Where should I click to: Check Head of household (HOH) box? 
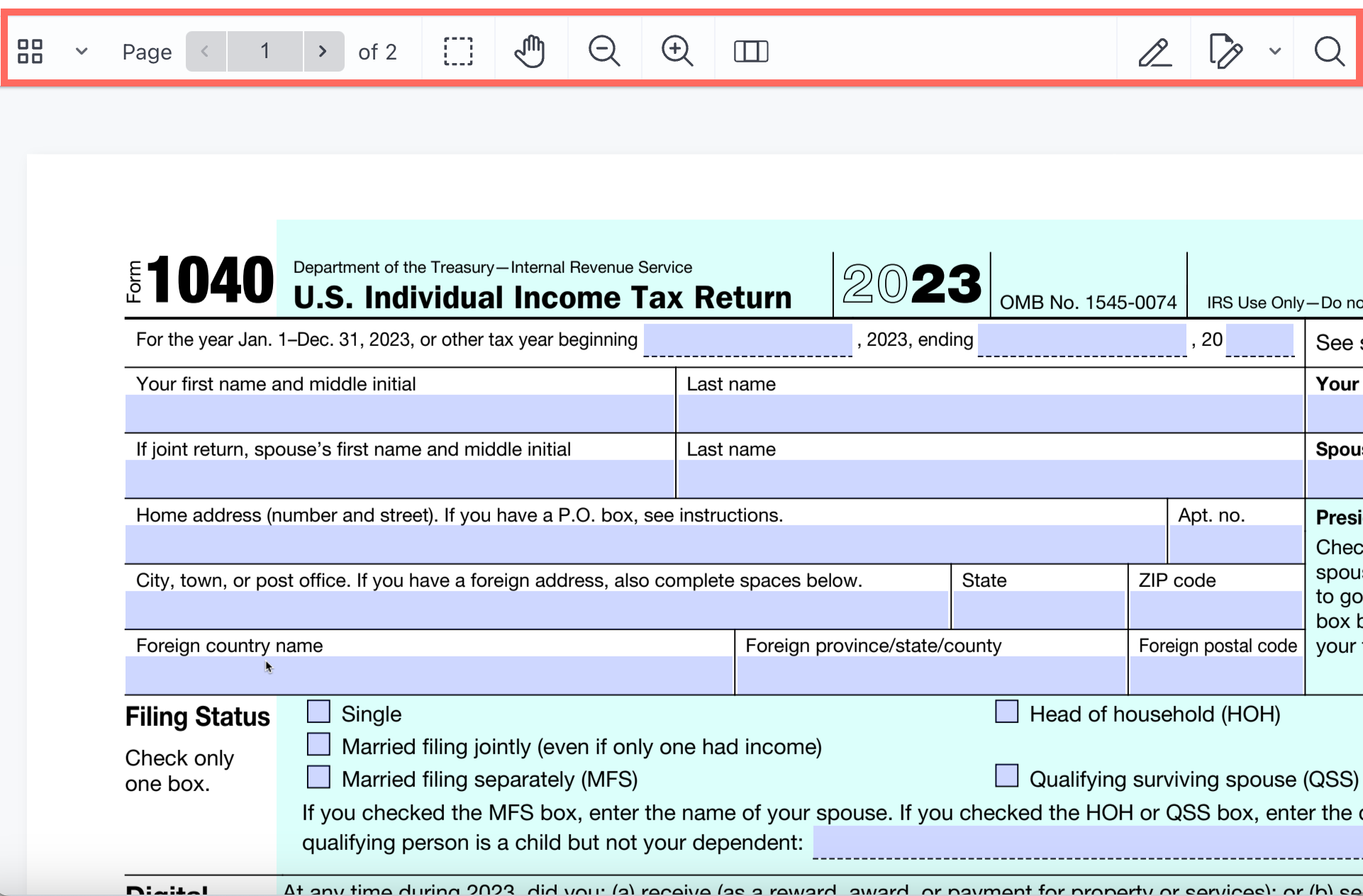(x=1006, y=712)
